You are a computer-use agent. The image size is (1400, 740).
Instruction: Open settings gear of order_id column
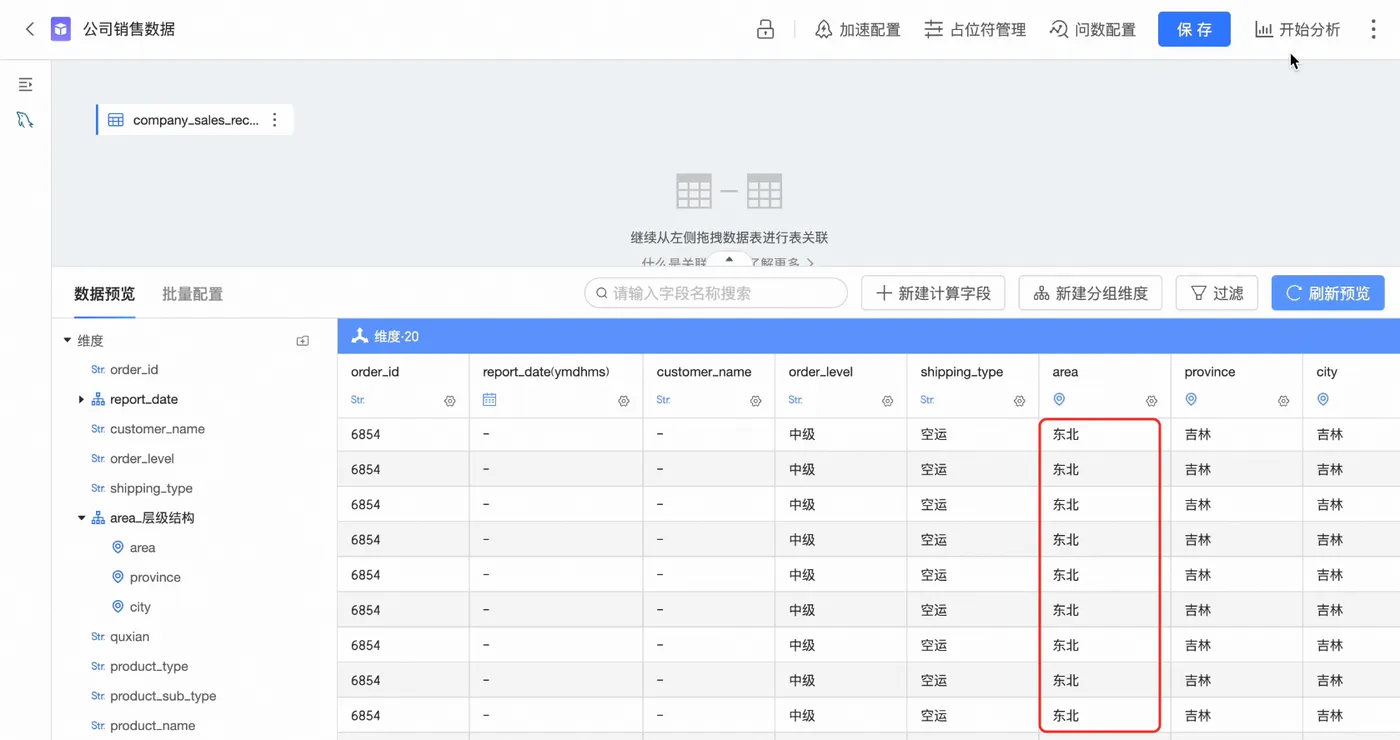coord(450,401)
